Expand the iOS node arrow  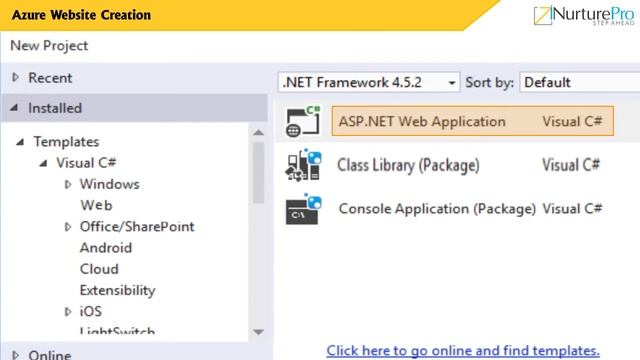pos(68,311)
